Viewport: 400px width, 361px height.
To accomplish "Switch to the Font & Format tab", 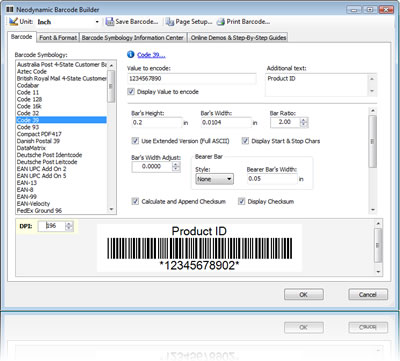I will click(58, 37).
